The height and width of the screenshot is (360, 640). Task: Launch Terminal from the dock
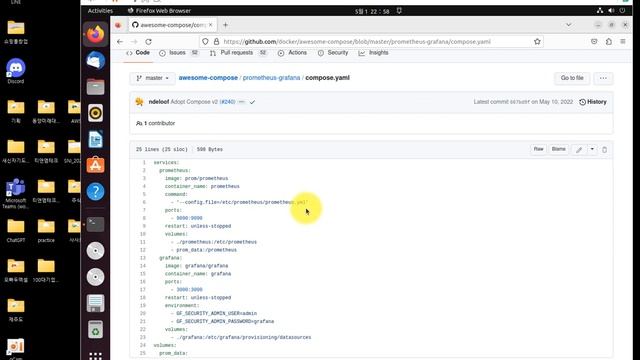click(x=96, y=224)
